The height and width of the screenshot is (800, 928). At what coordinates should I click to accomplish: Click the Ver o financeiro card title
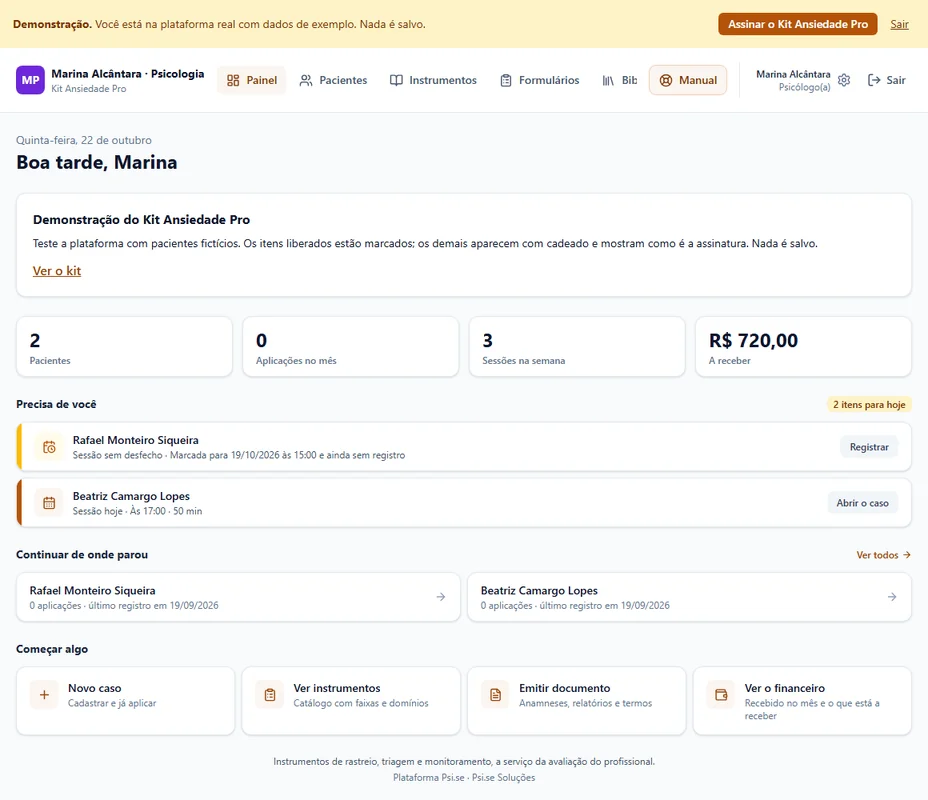click(x=785, y=688)
